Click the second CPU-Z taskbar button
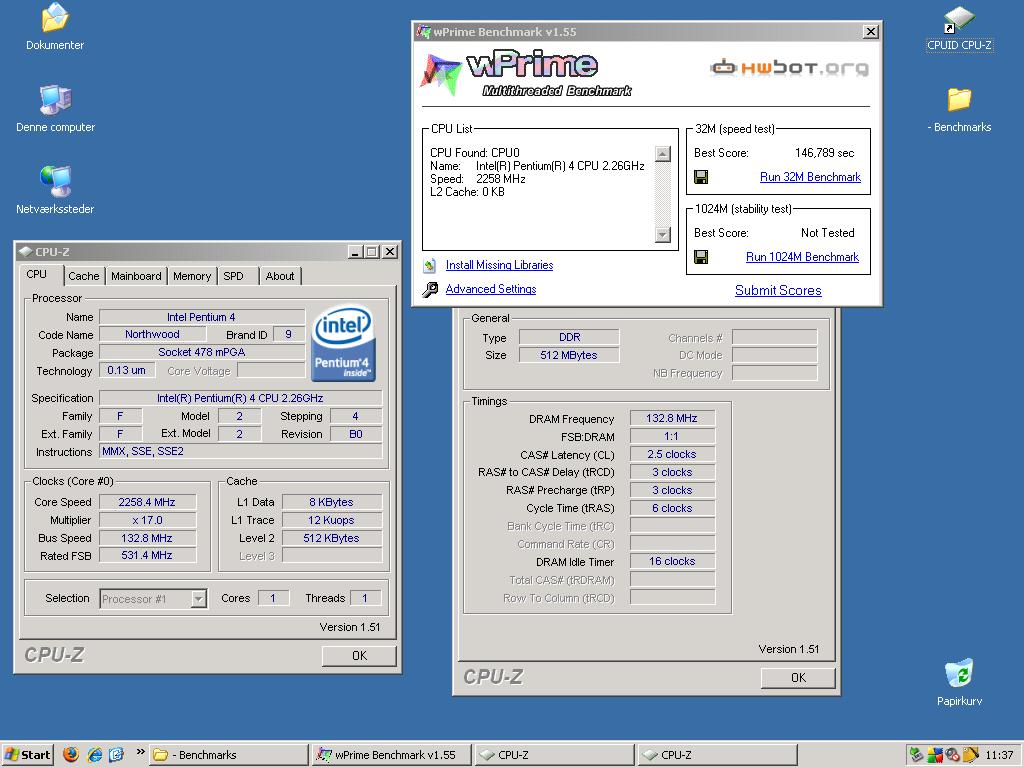This screenshot has width=1024, height=768. click(x=718, y=754)
